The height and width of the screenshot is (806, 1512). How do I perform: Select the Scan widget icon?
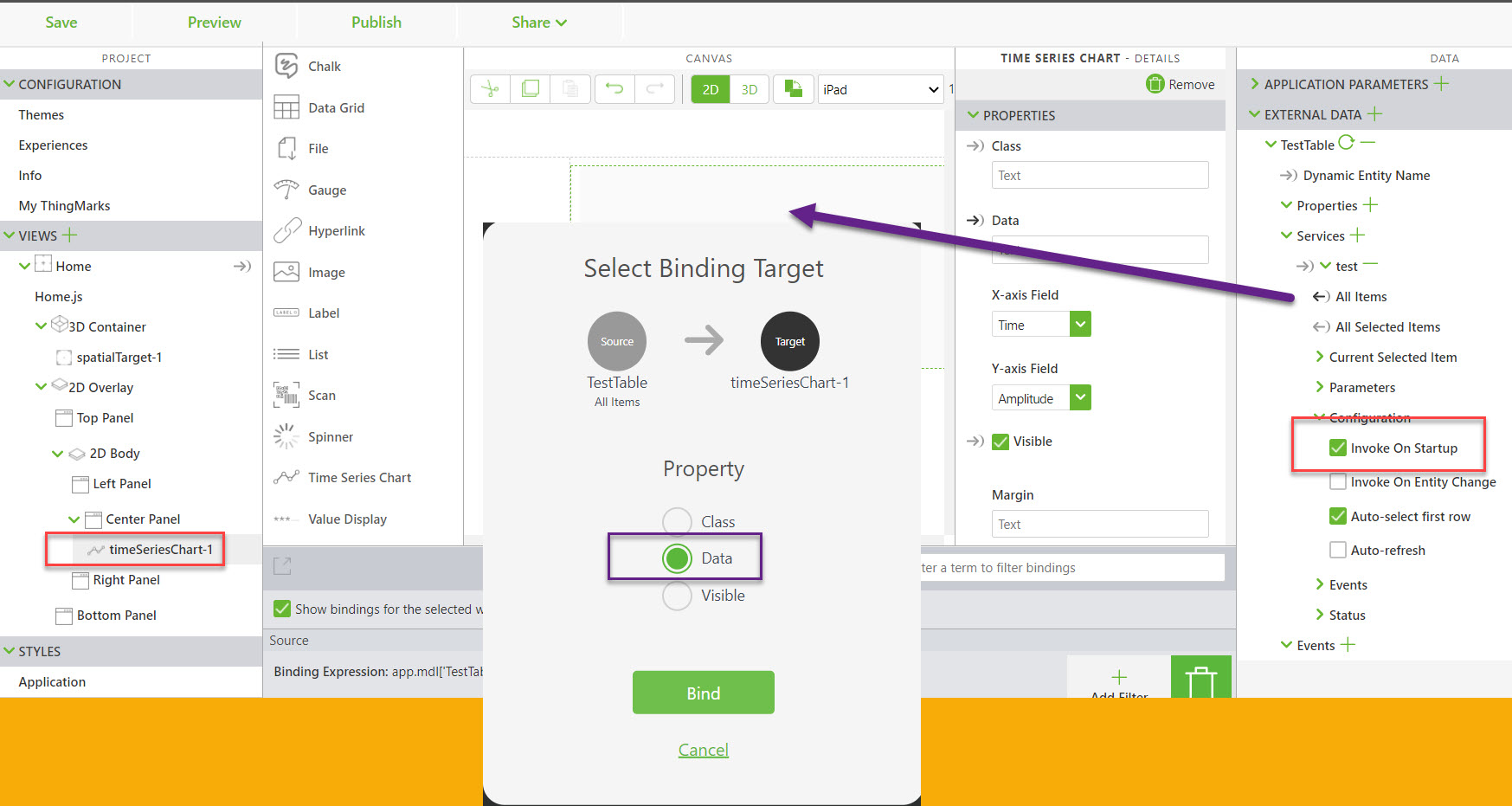point(286,395)
